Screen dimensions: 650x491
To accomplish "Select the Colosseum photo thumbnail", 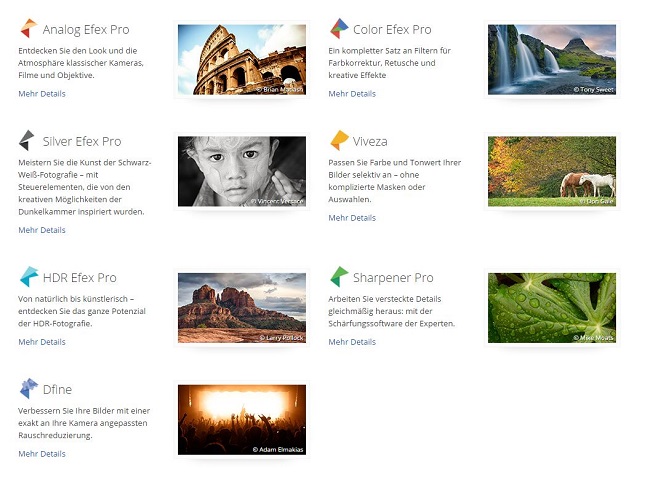I will point(242,60).
